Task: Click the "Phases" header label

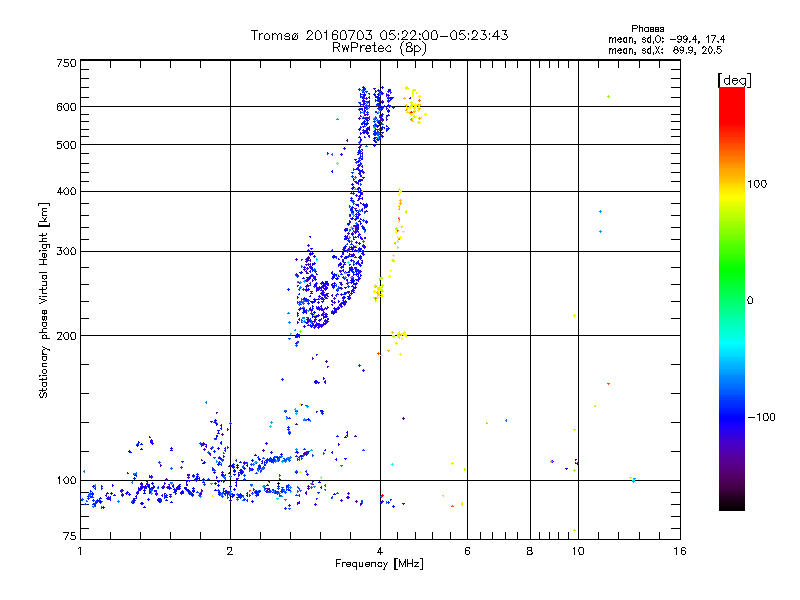Action: (x=647, y=29)
